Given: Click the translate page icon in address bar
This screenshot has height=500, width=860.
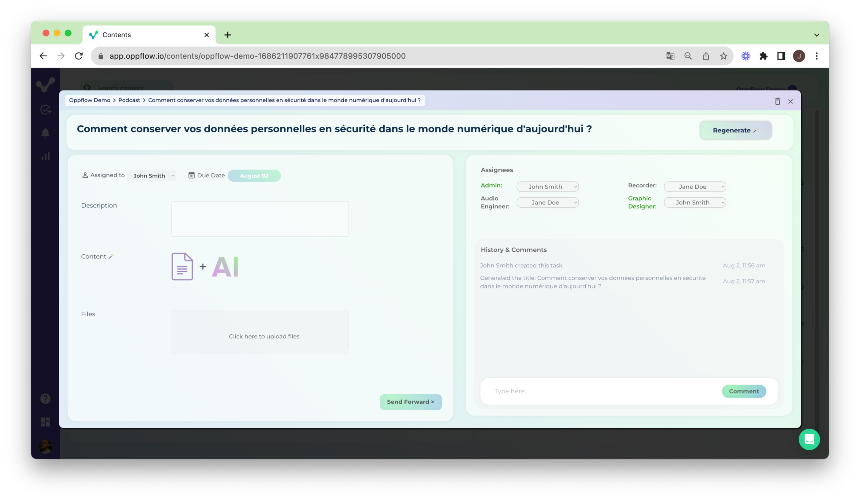Looking at the screenshot, I should [670, 56].
